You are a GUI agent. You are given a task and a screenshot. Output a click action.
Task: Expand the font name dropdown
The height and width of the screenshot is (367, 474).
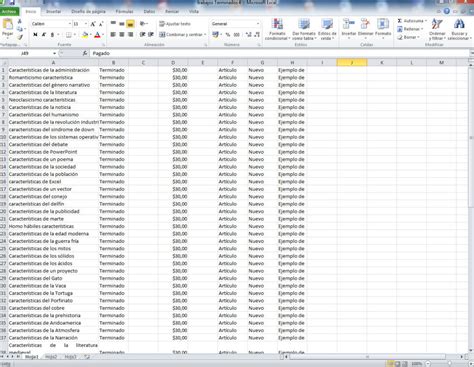(x=70, y=24)
